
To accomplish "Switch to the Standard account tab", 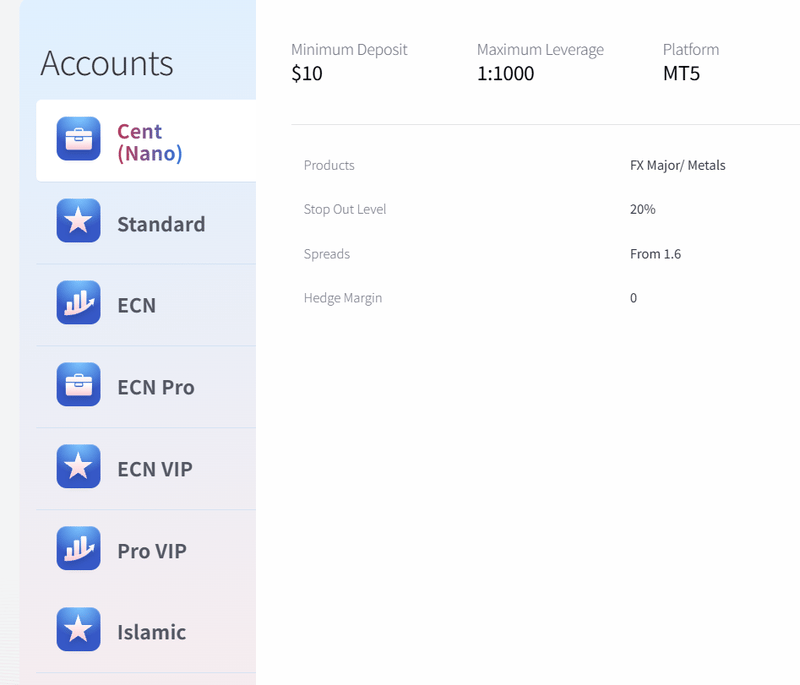I will [146, 223].
